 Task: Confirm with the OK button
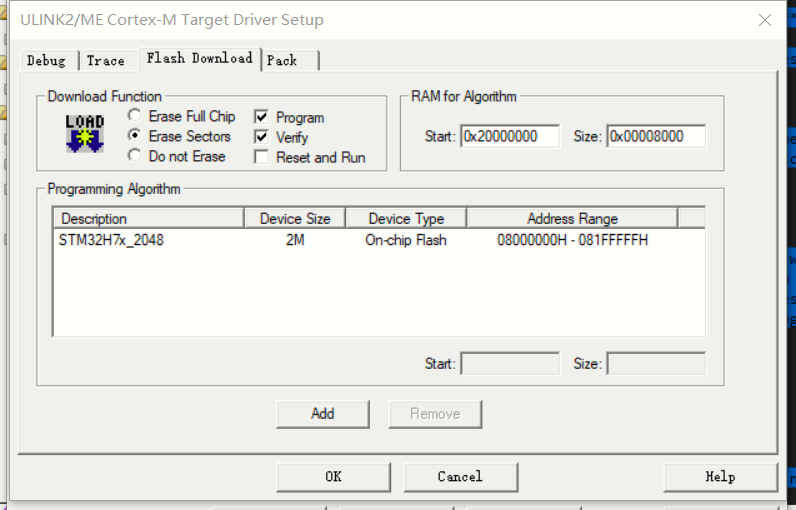[334, 477]
